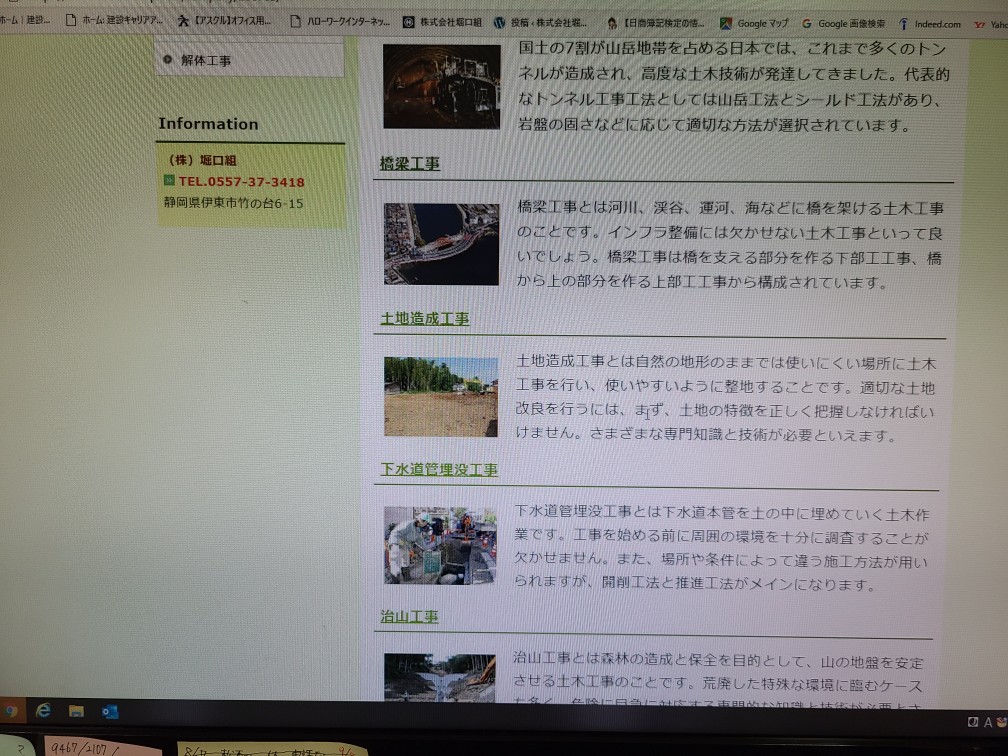Open the Google 画像検索 bookmark
The image size is (1008, 756).
coord(843,24)
